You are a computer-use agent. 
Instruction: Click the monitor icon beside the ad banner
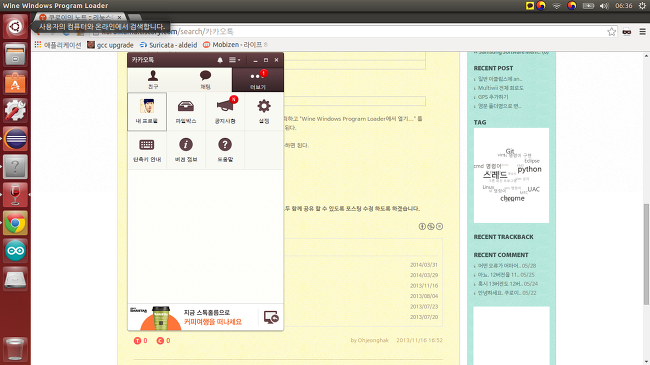[x=271, y=317]
